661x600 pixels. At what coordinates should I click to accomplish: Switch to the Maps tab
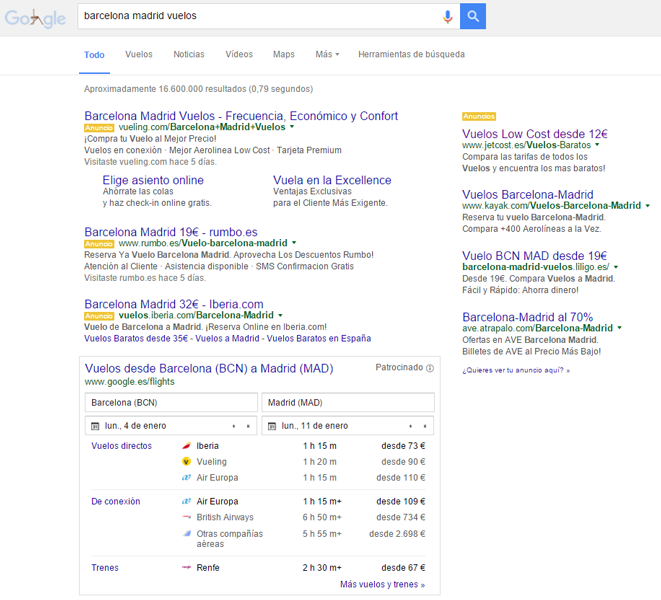coord(284,54)
